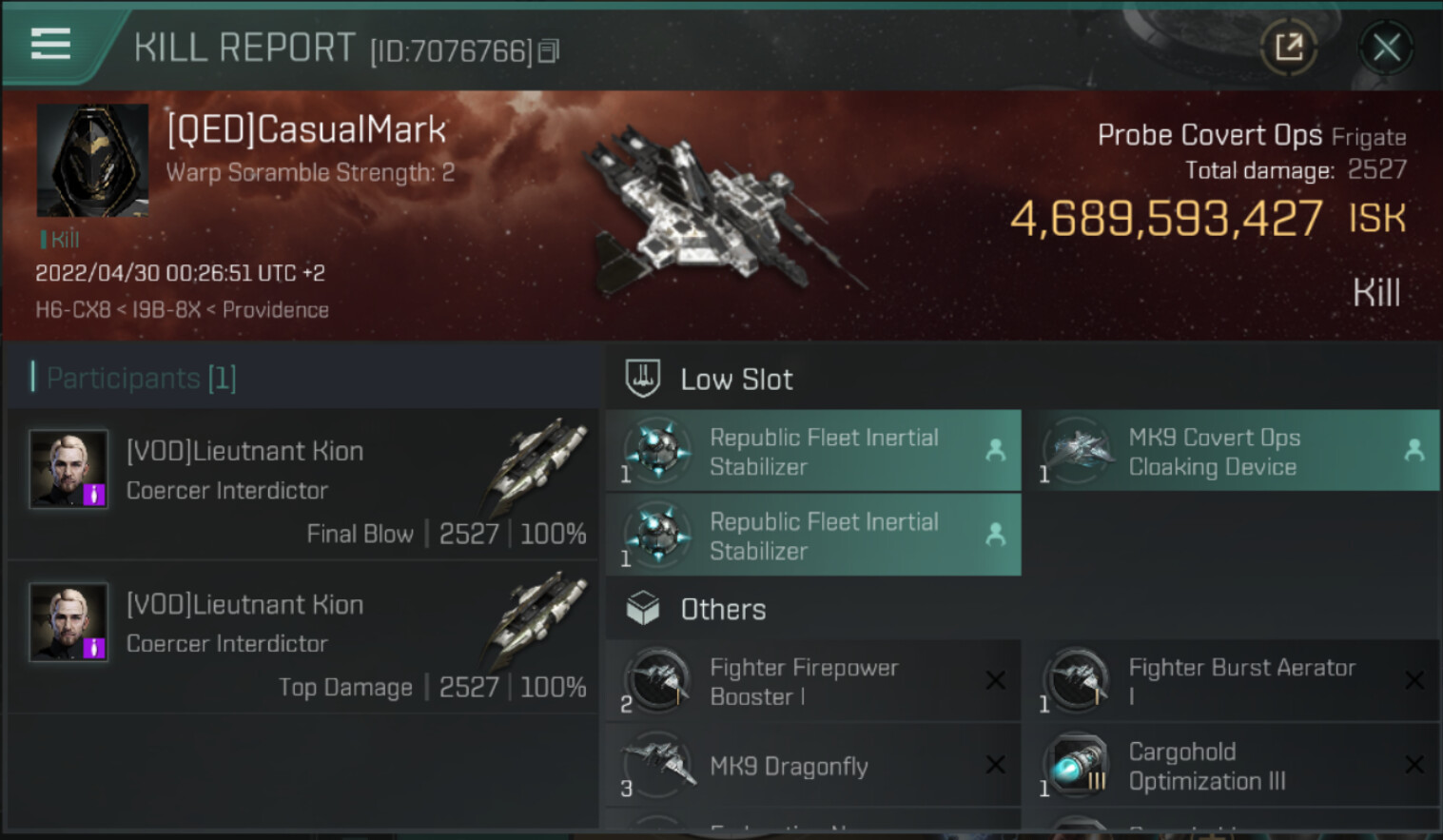1443x840 pixels.
Task: Open the Participants tab
Action: [133, 379]
